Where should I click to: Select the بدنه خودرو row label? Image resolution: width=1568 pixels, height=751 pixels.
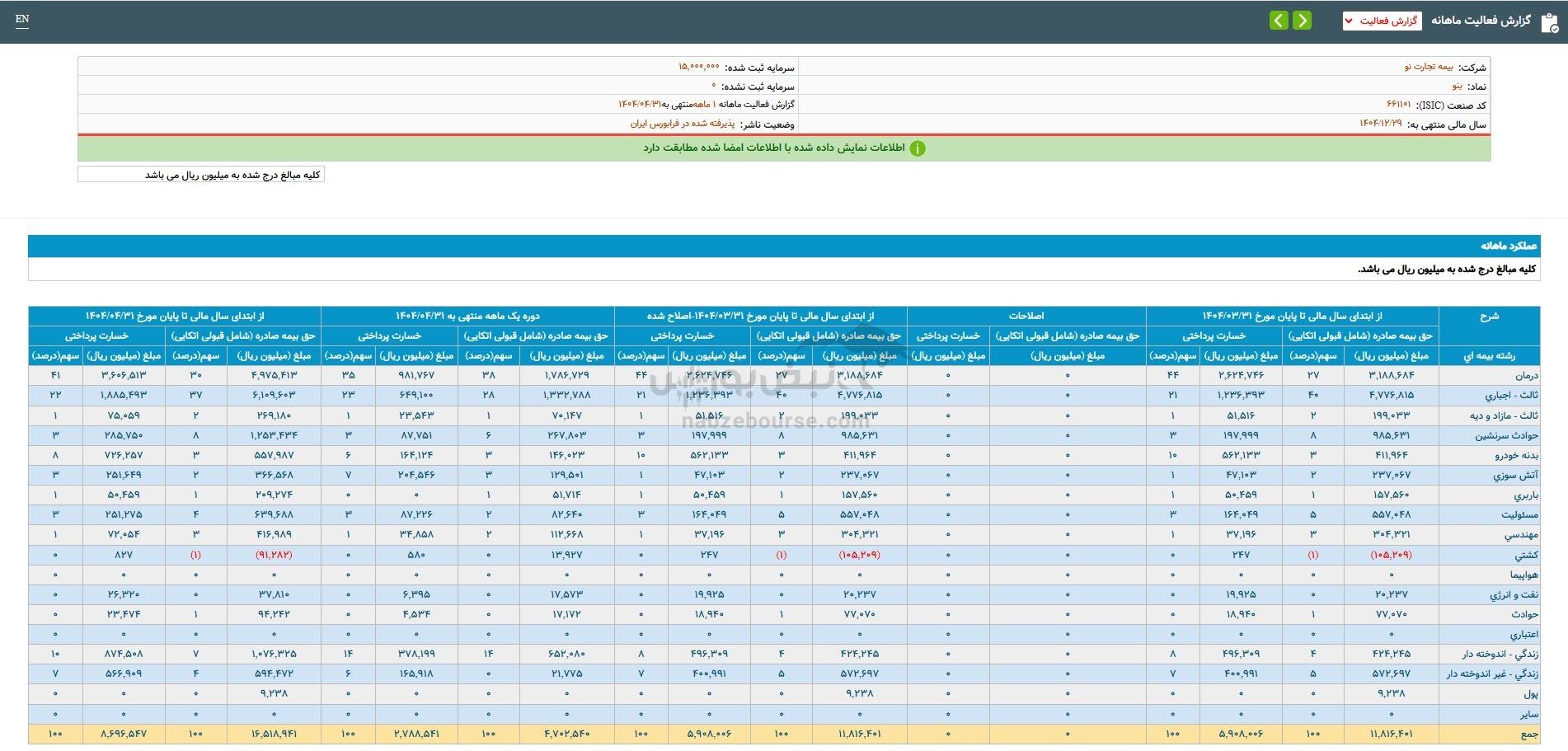(x=1517, y=455)
